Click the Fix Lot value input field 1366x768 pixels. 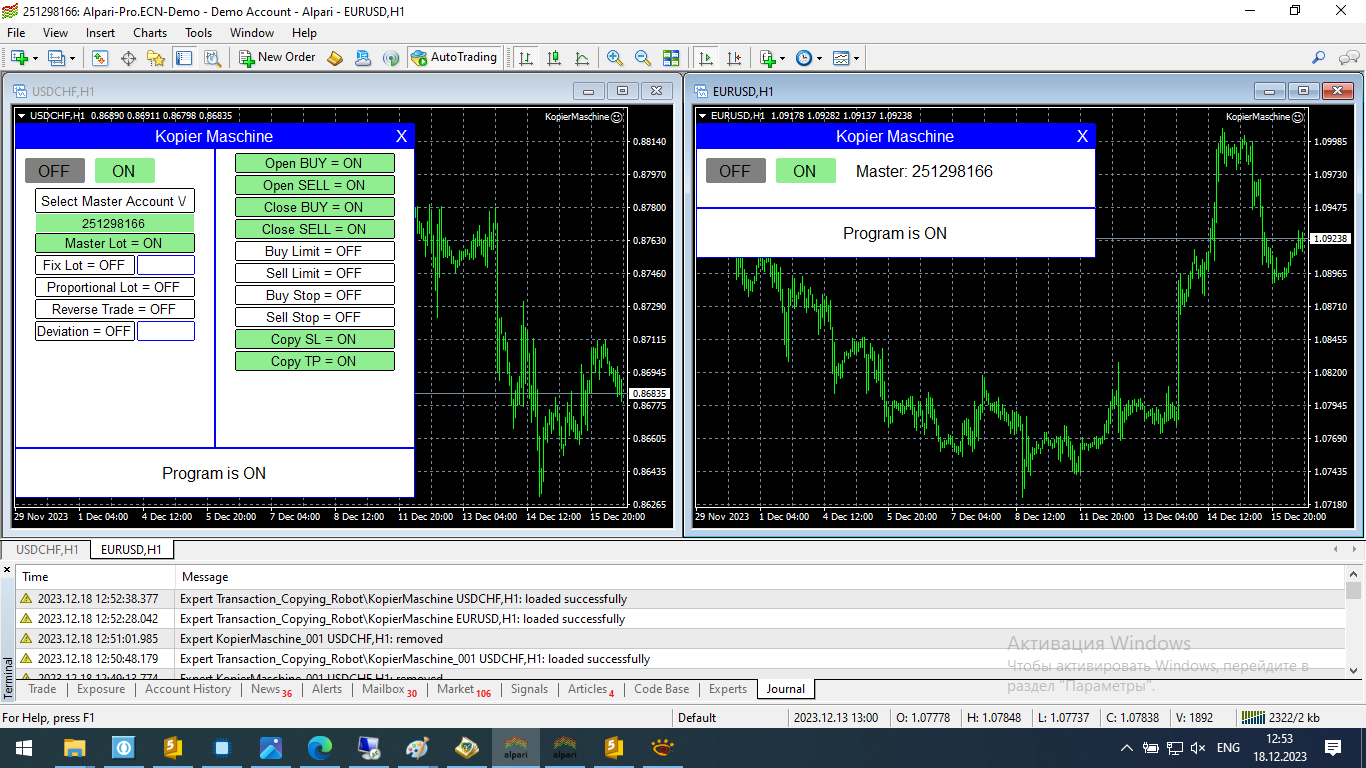click(166, 265)
